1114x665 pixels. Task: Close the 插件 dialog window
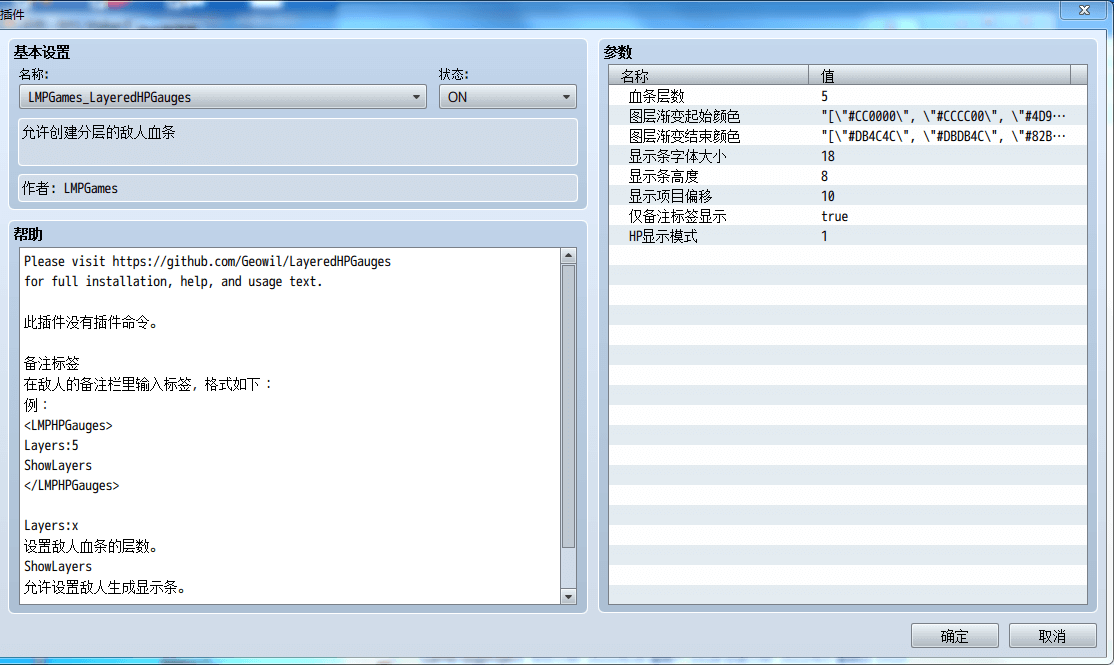[x=1084, y=10]
